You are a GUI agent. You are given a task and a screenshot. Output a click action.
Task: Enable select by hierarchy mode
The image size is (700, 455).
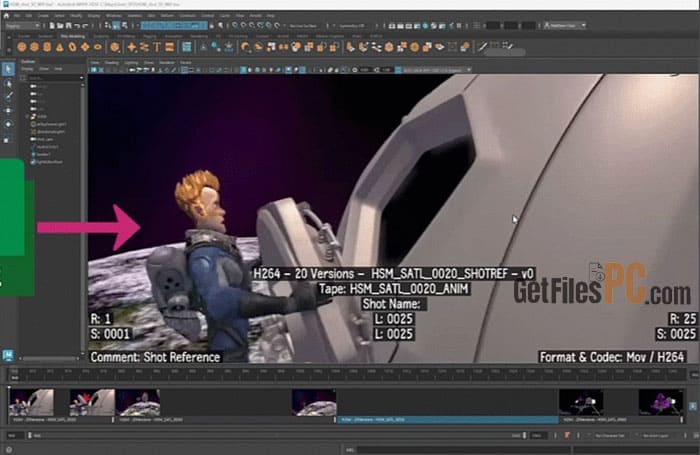coord(108,26)
